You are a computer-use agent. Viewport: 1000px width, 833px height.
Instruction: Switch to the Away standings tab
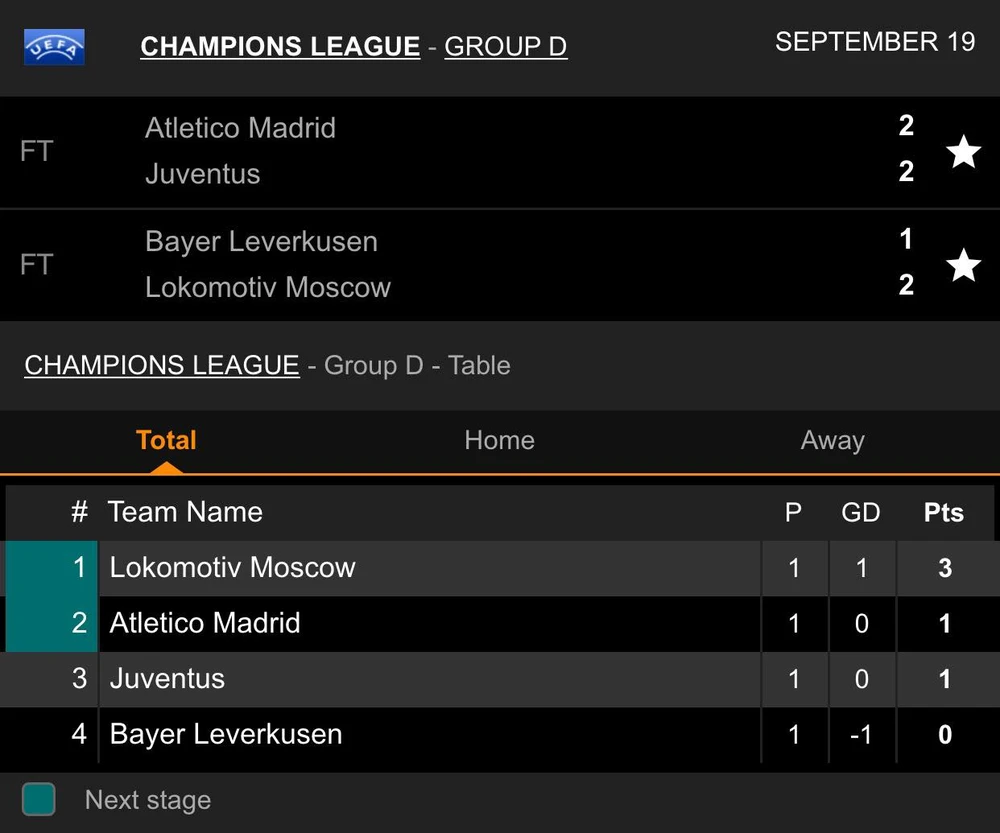pyautogui.click(x=832, y=441)
